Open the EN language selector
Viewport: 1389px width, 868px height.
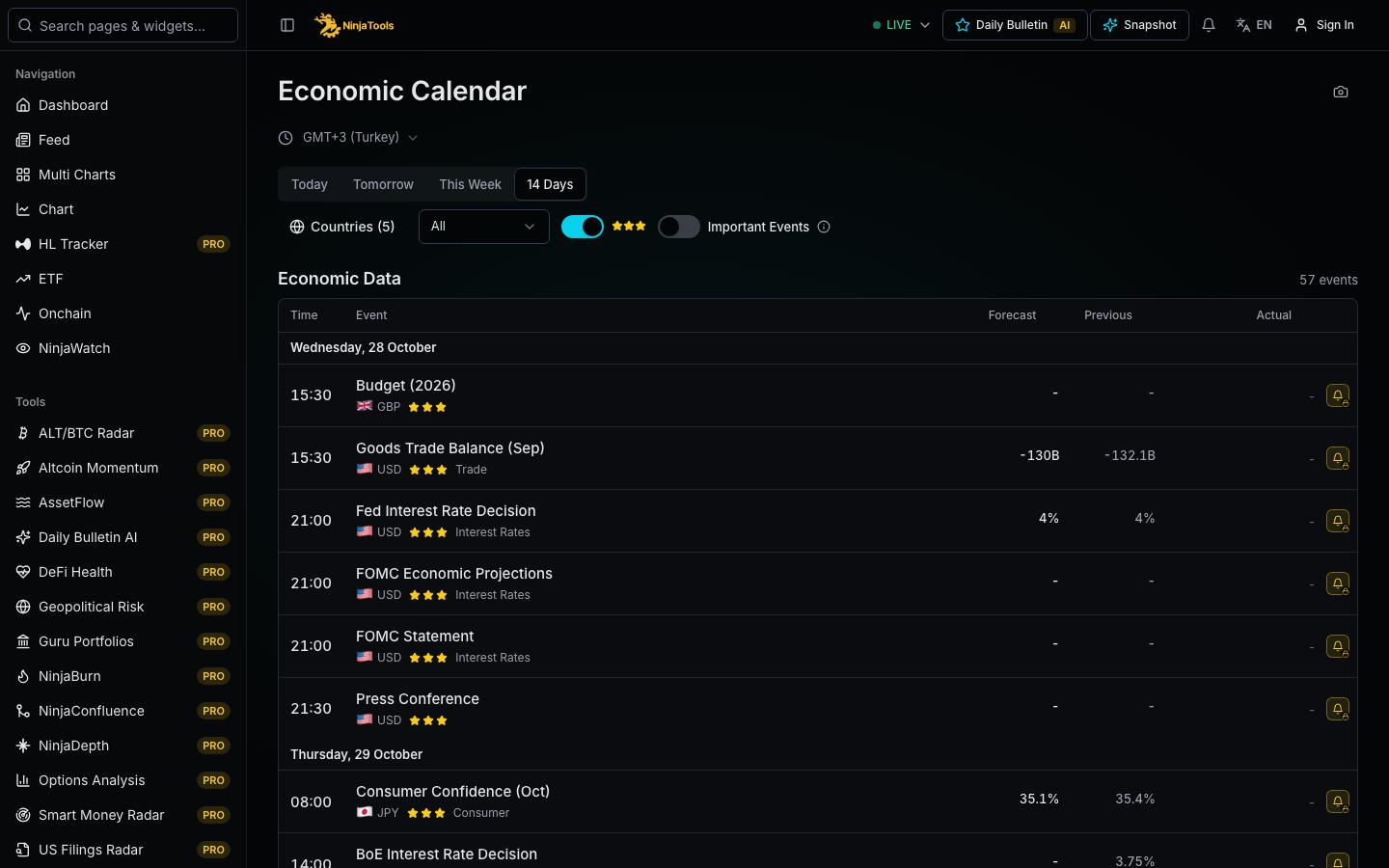[x=1254, y=25]
